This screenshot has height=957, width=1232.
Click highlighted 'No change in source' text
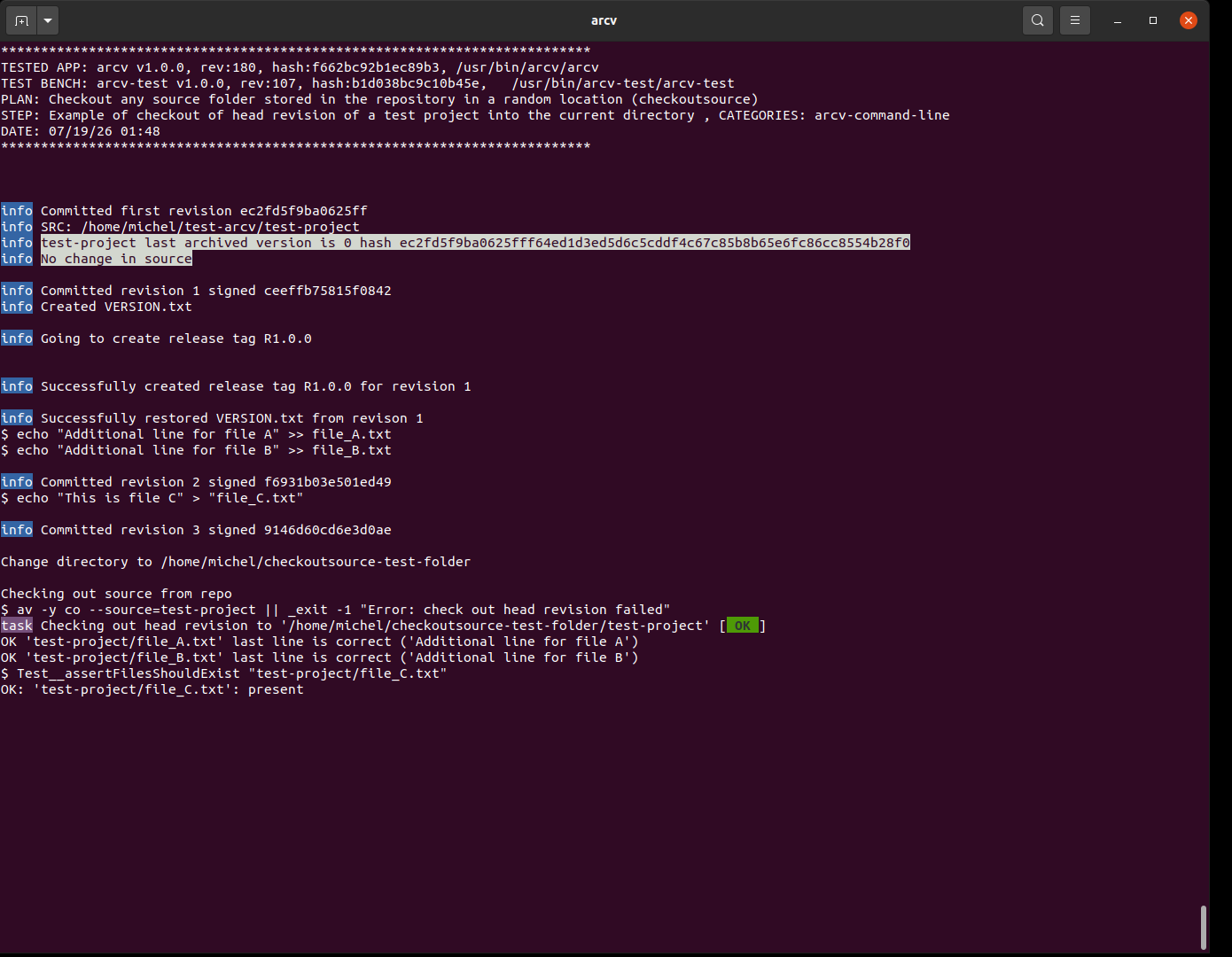coord(116,259)
